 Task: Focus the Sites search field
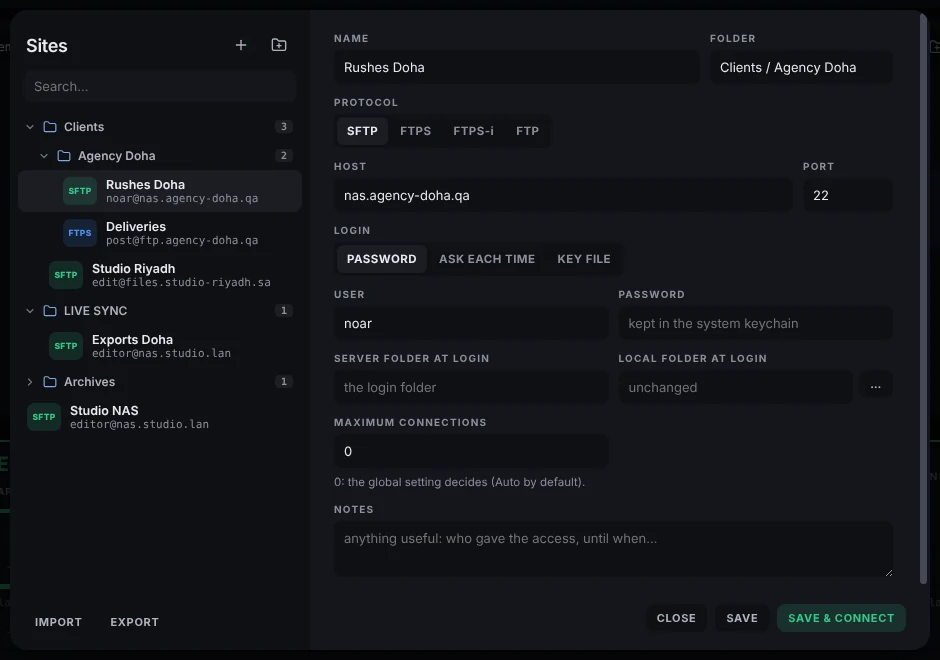tap(160, 86)
